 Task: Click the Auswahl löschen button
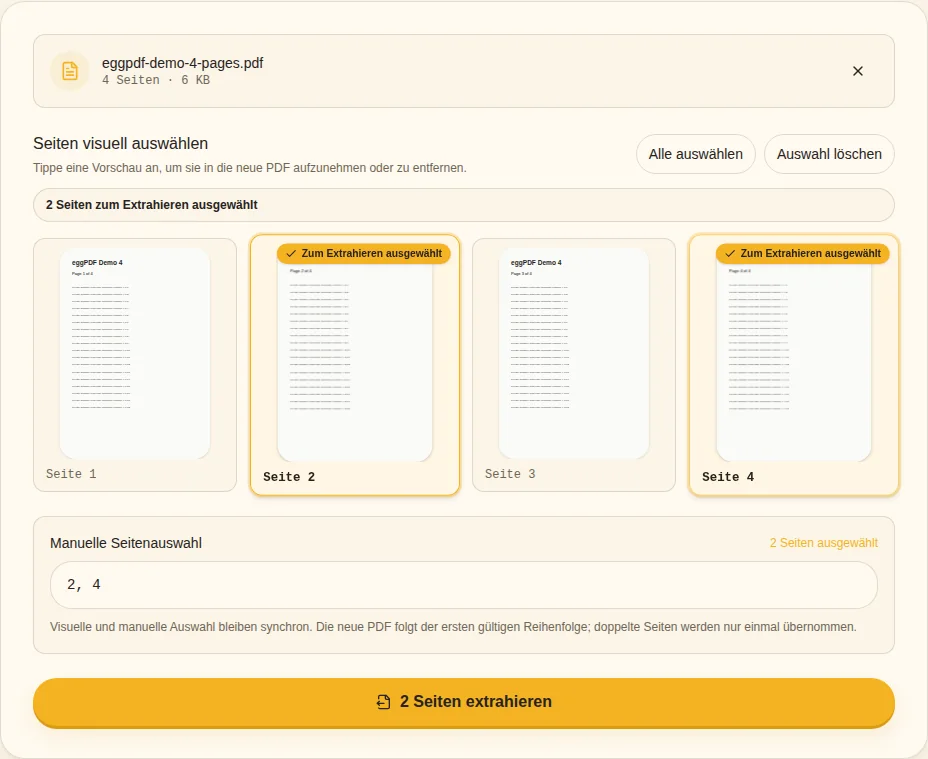(829, 154)
